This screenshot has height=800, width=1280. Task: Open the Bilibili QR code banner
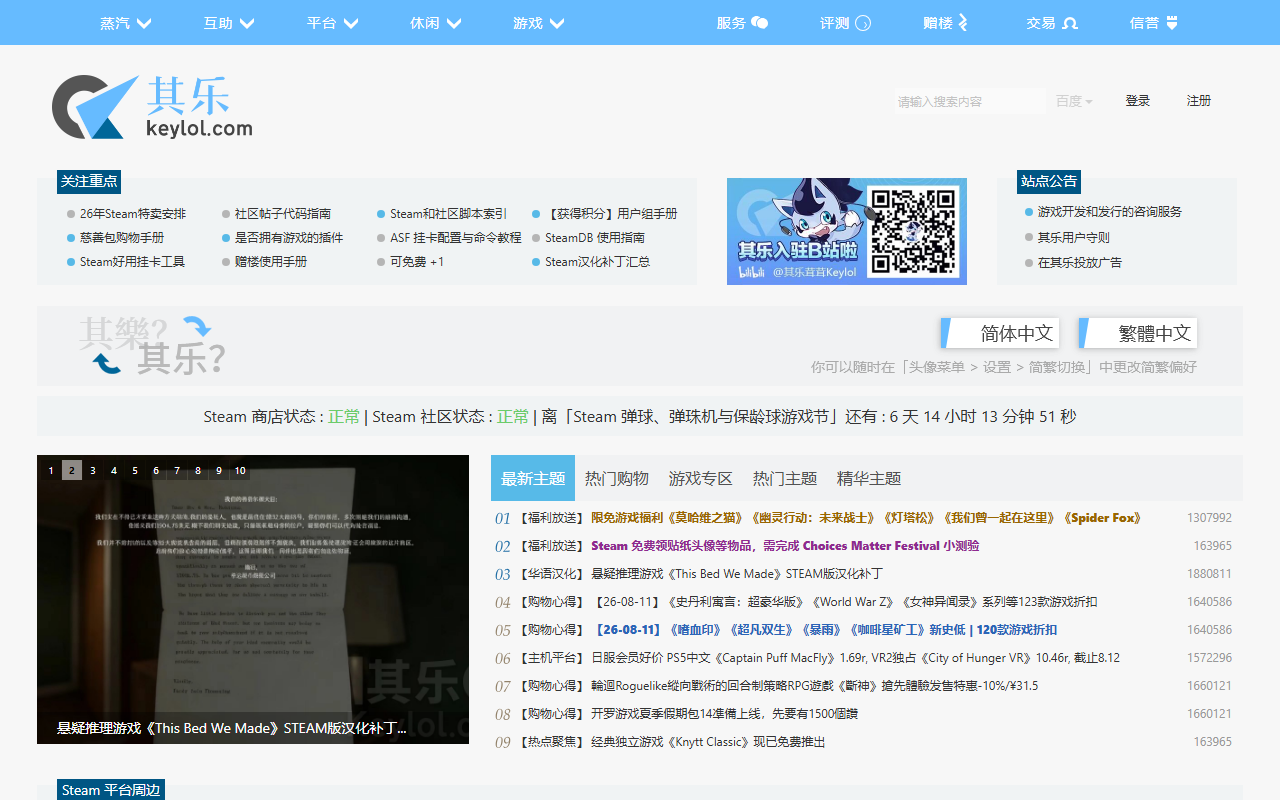(x=847, y=231)
